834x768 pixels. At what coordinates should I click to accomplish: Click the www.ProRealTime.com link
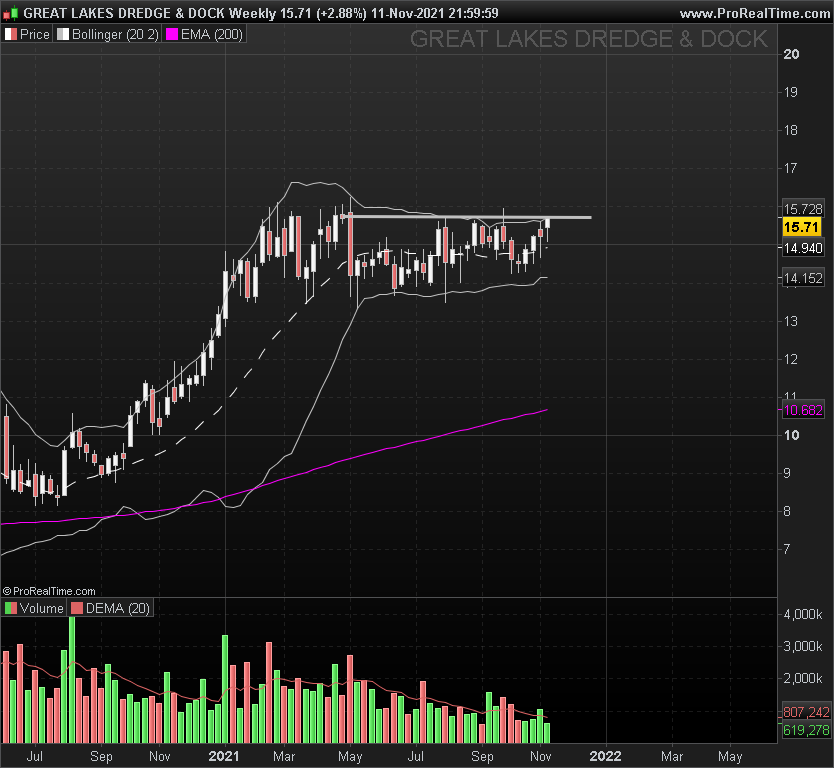click(x=755, y=13)
